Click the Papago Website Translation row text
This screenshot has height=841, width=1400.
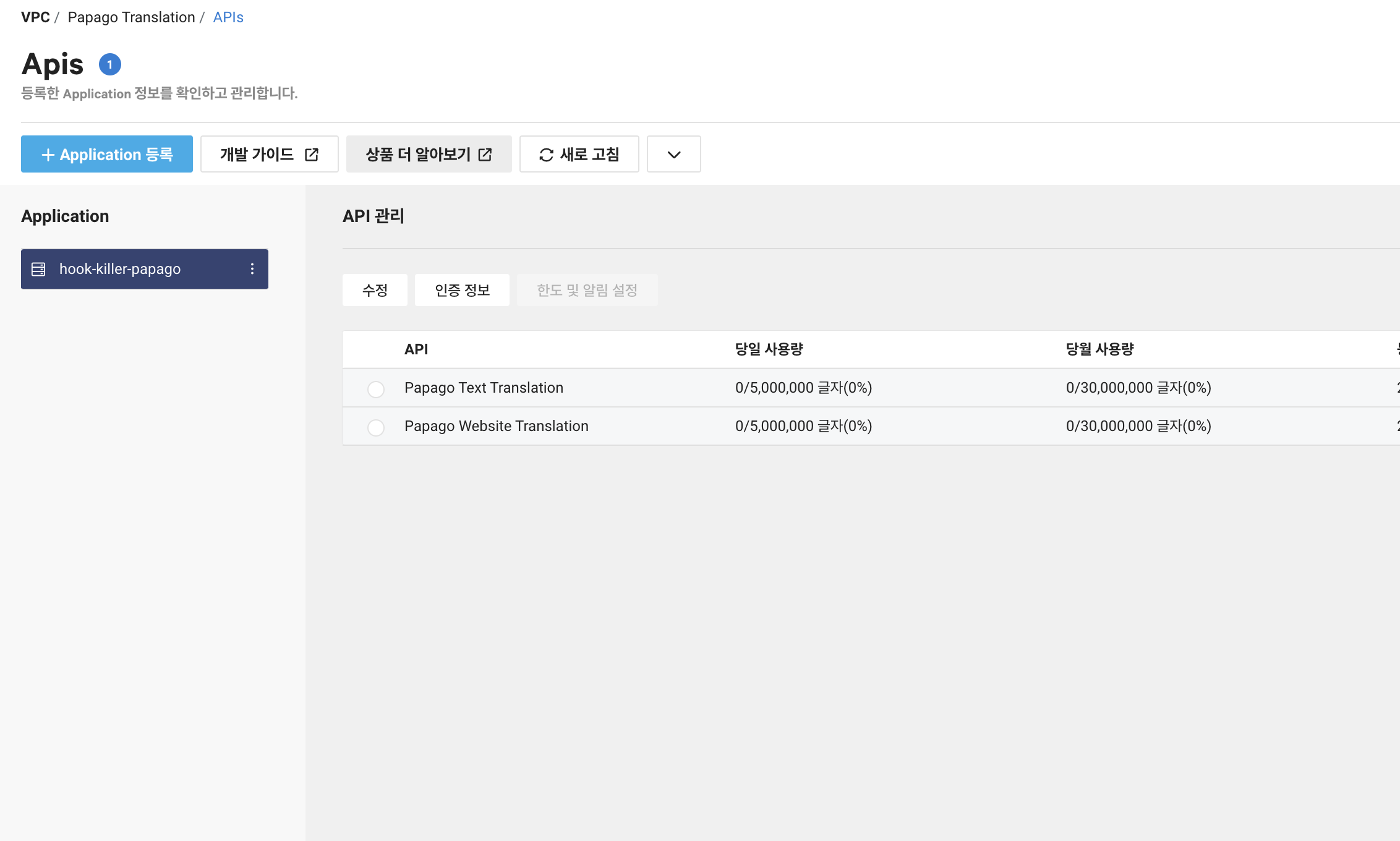(496, 426)
